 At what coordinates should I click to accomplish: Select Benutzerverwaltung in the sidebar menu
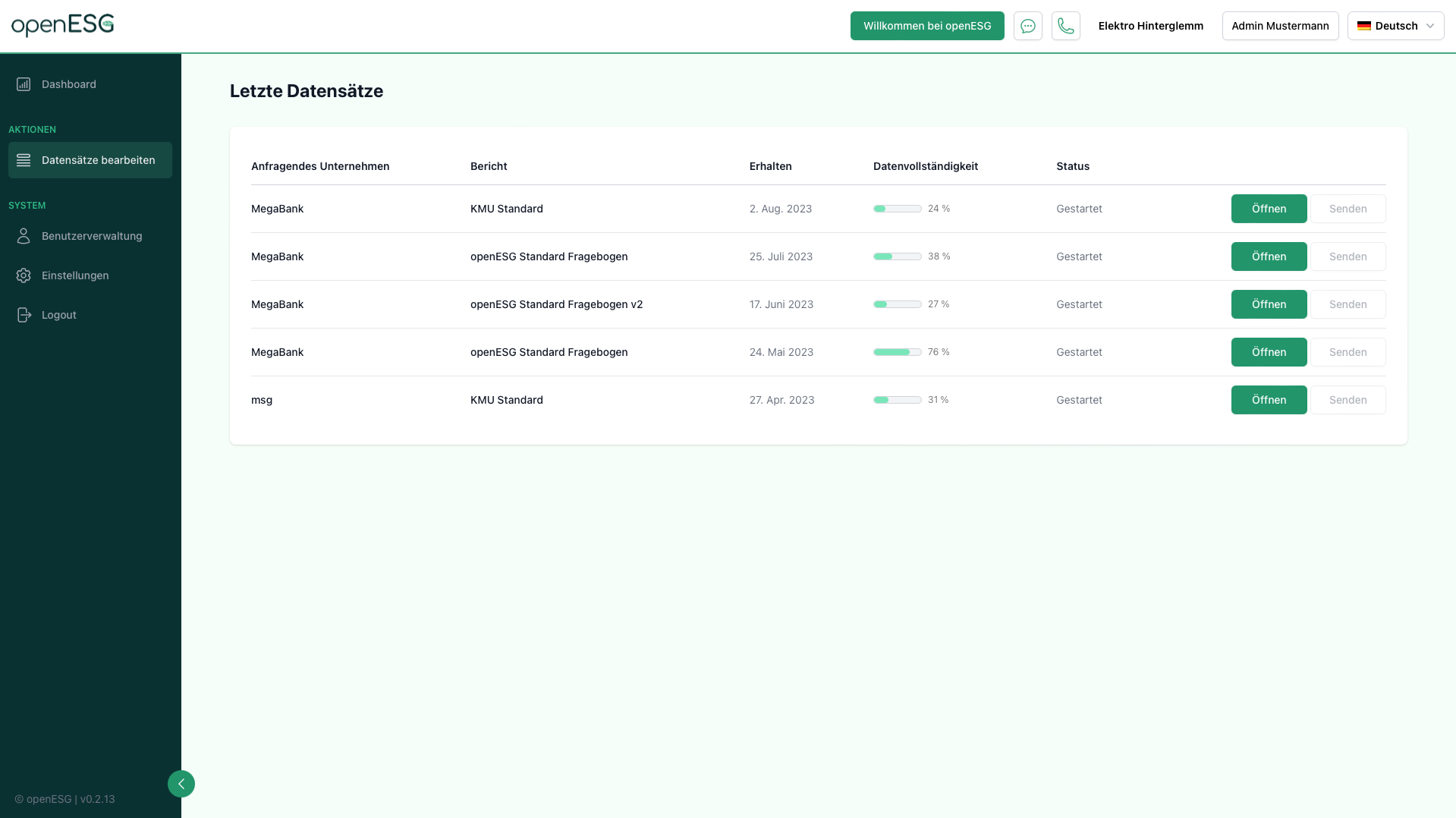92,236
